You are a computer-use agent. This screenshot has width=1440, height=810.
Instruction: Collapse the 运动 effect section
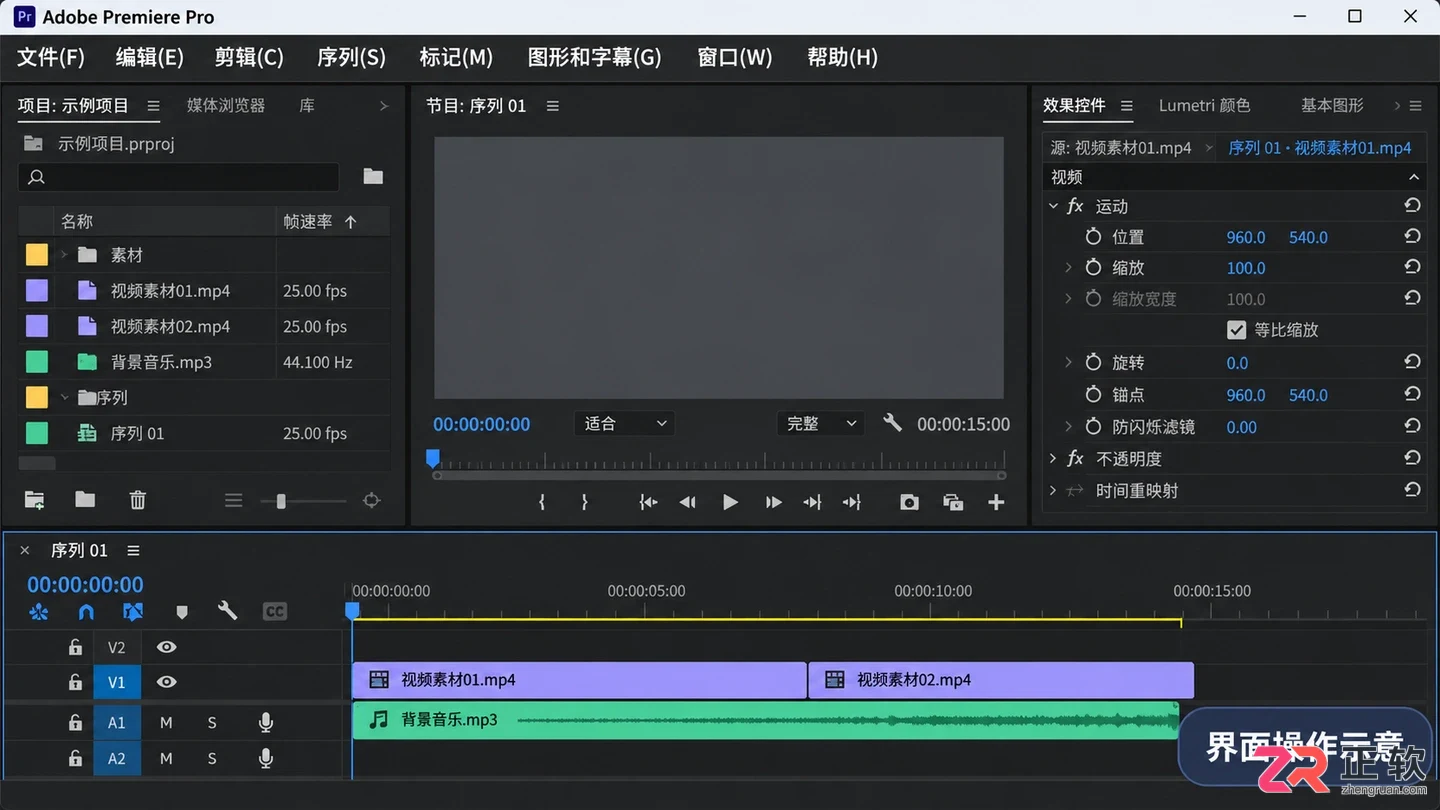(x=1053, y=206)
